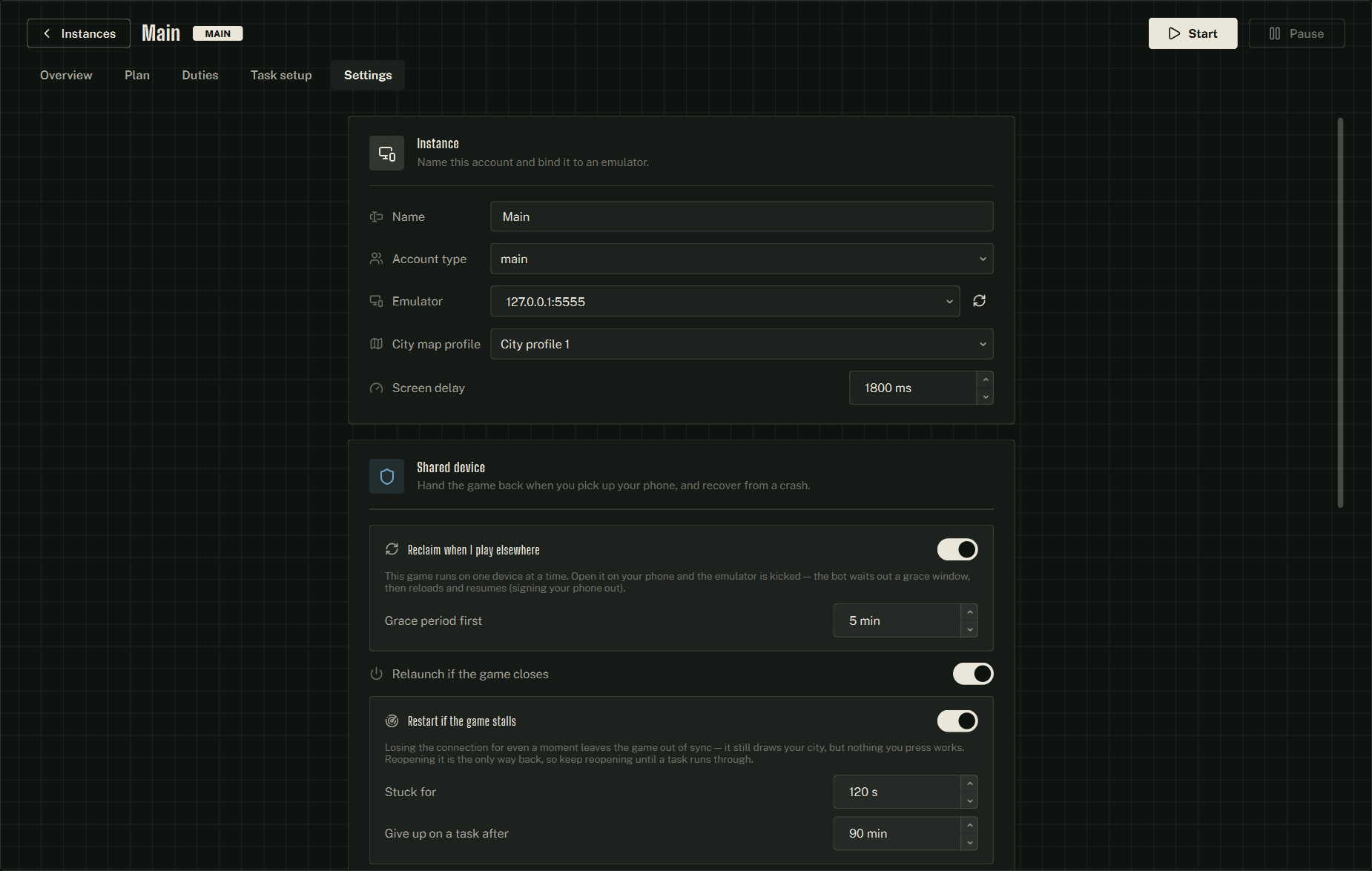
Task: Click the Name row tag icon
Action: [376, 217]
